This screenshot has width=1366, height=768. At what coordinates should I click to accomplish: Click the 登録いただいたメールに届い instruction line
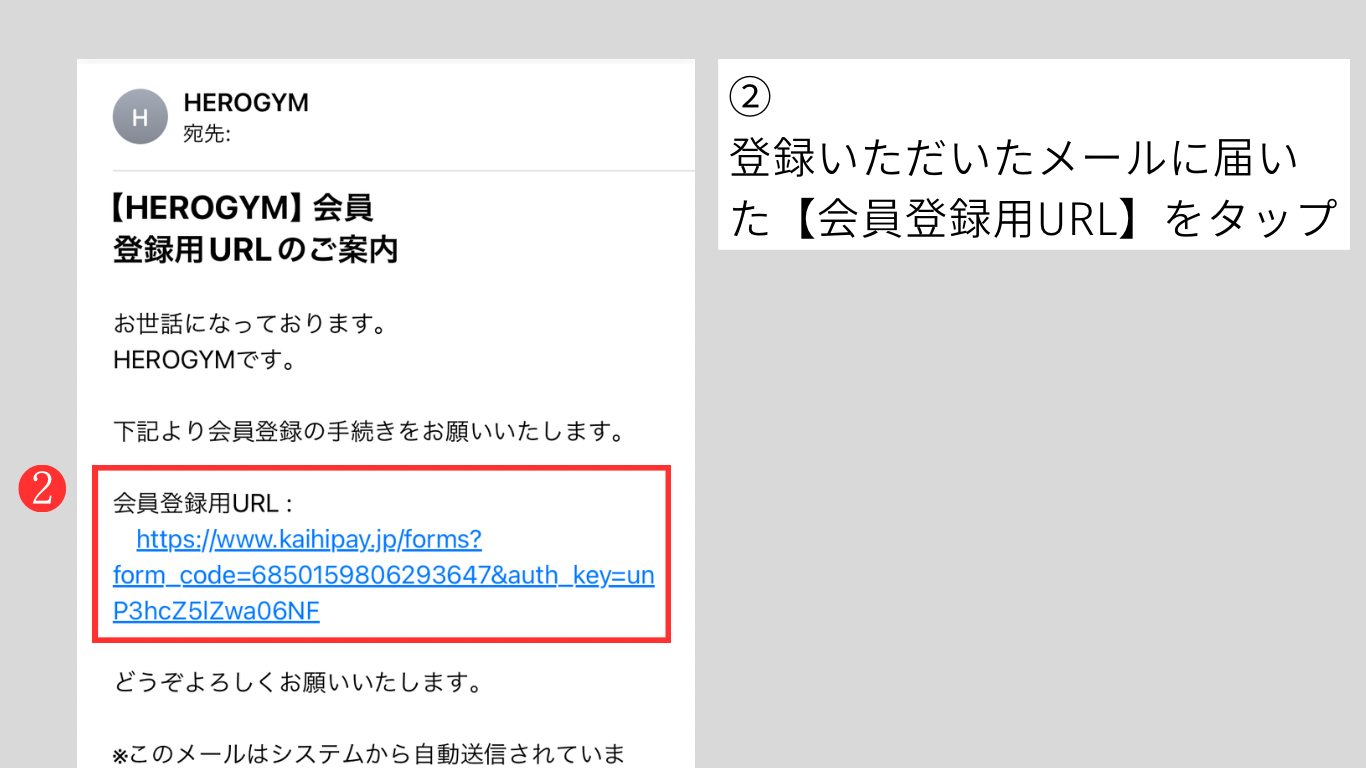coord(1014,158)
